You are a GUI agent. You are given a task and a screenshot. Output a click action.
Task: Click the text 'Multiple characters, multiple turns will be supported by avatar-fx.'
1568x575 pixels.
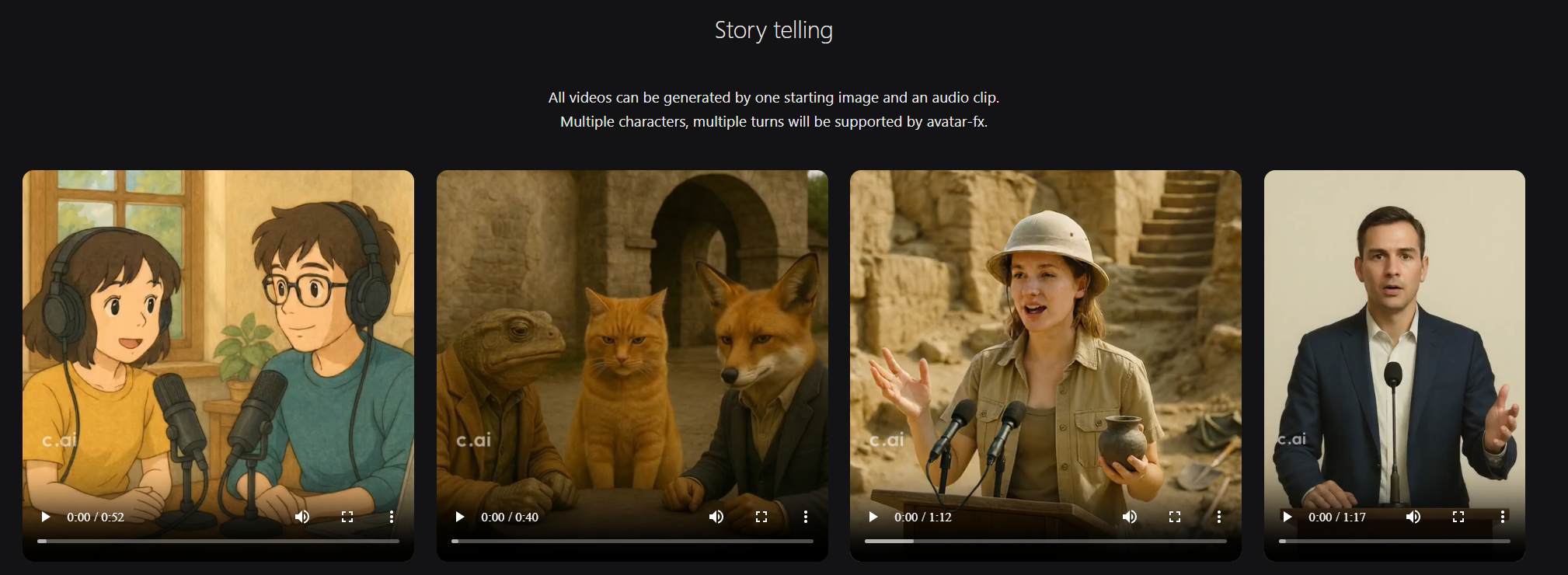(x=774, y=121)
